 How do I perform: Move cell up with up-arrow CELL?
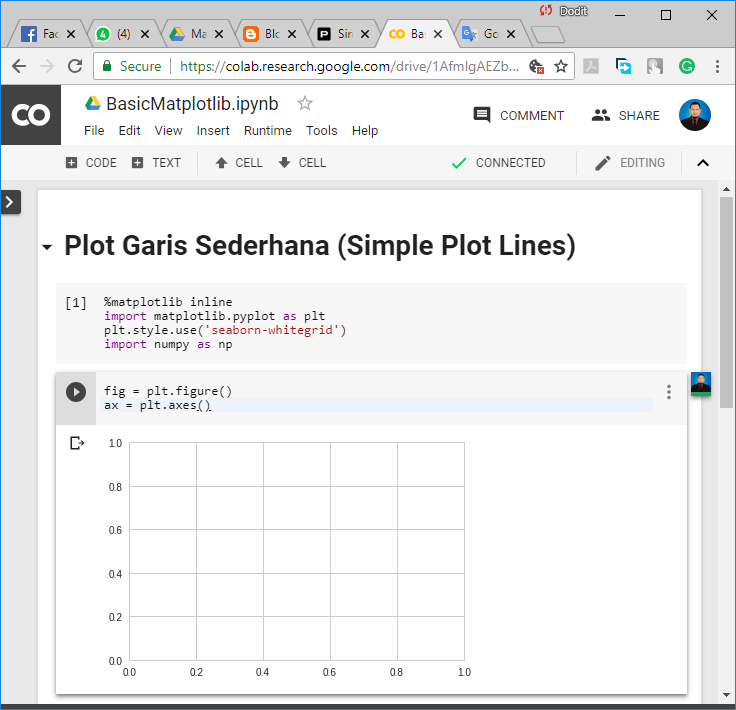[238, 163]
